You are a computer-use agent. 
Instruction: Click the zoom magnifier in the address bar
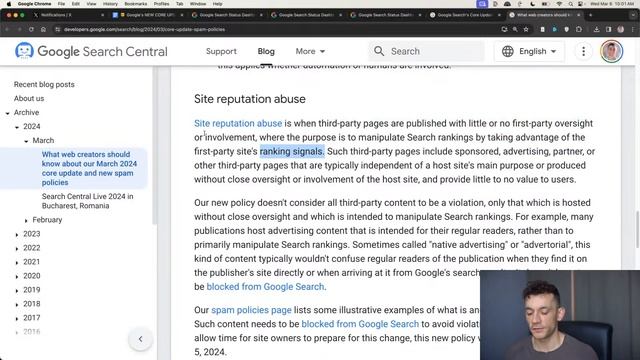click(515, 29)
